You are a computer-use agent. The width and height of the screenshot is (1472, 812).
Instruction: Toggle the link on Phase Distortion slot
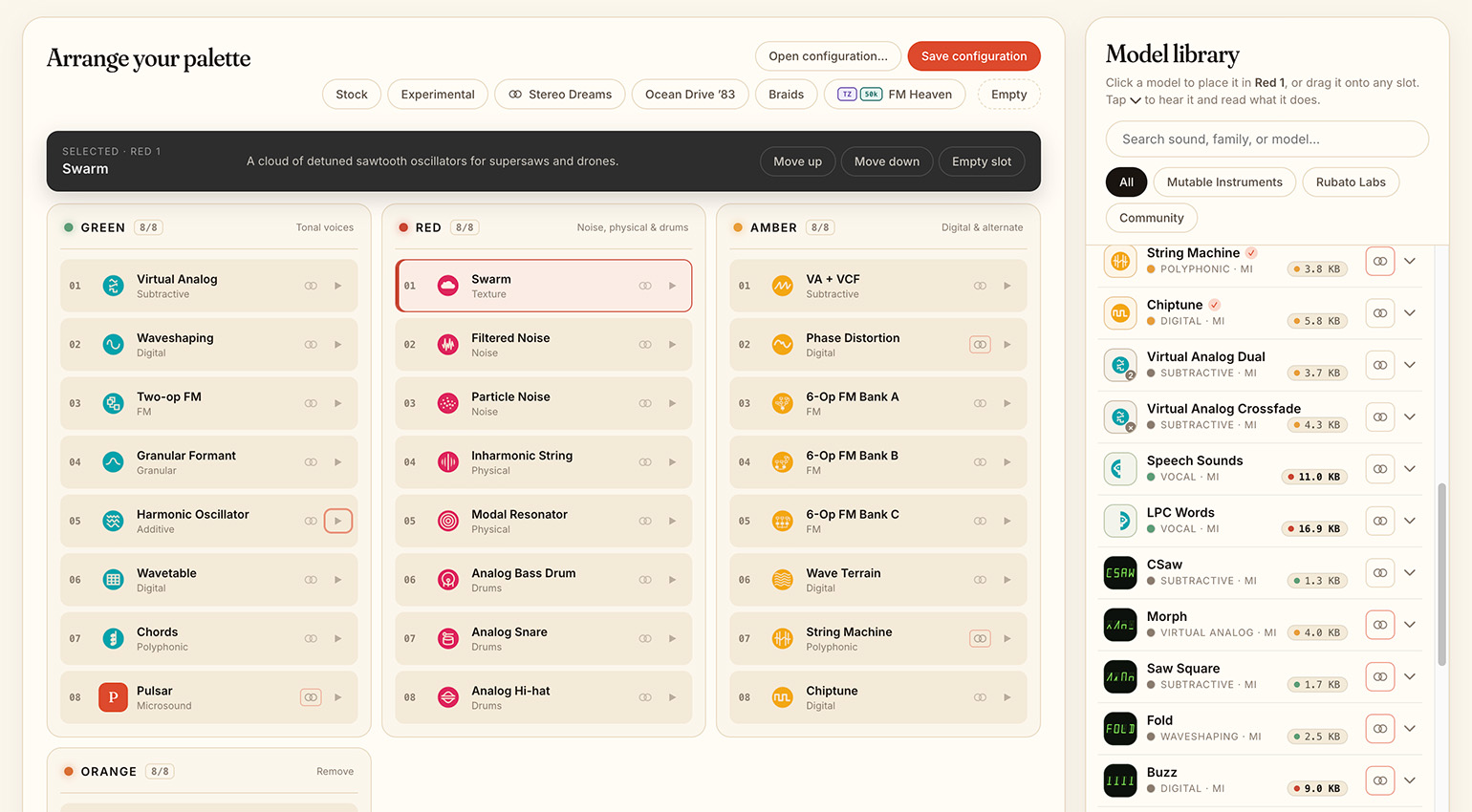pos(980,345)
